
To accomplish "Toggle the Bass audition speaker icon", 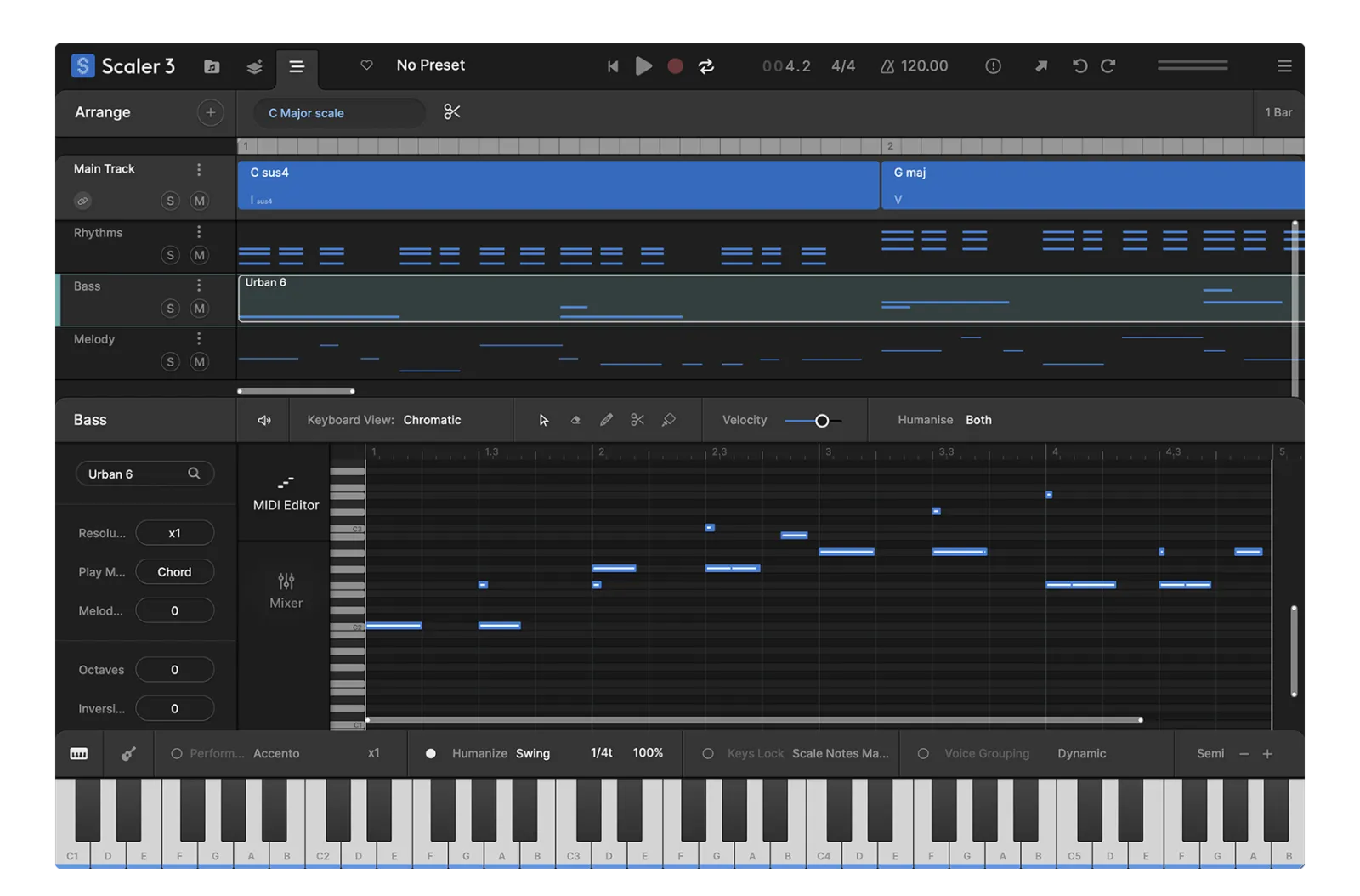I will click(x=264, y=420).
